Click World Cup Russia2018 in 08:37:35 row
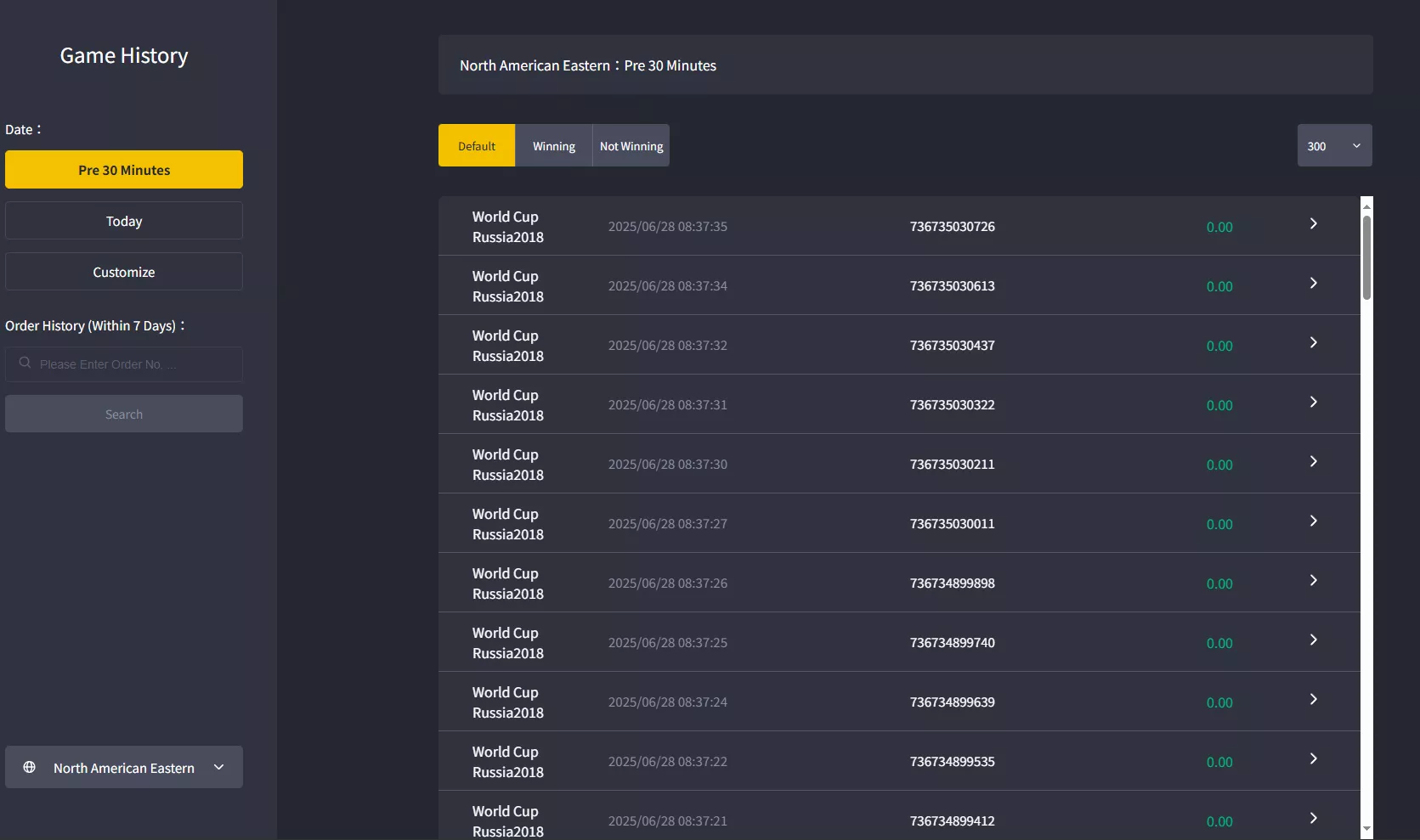This screenshot has width=1420, height=840. point(508,227)
